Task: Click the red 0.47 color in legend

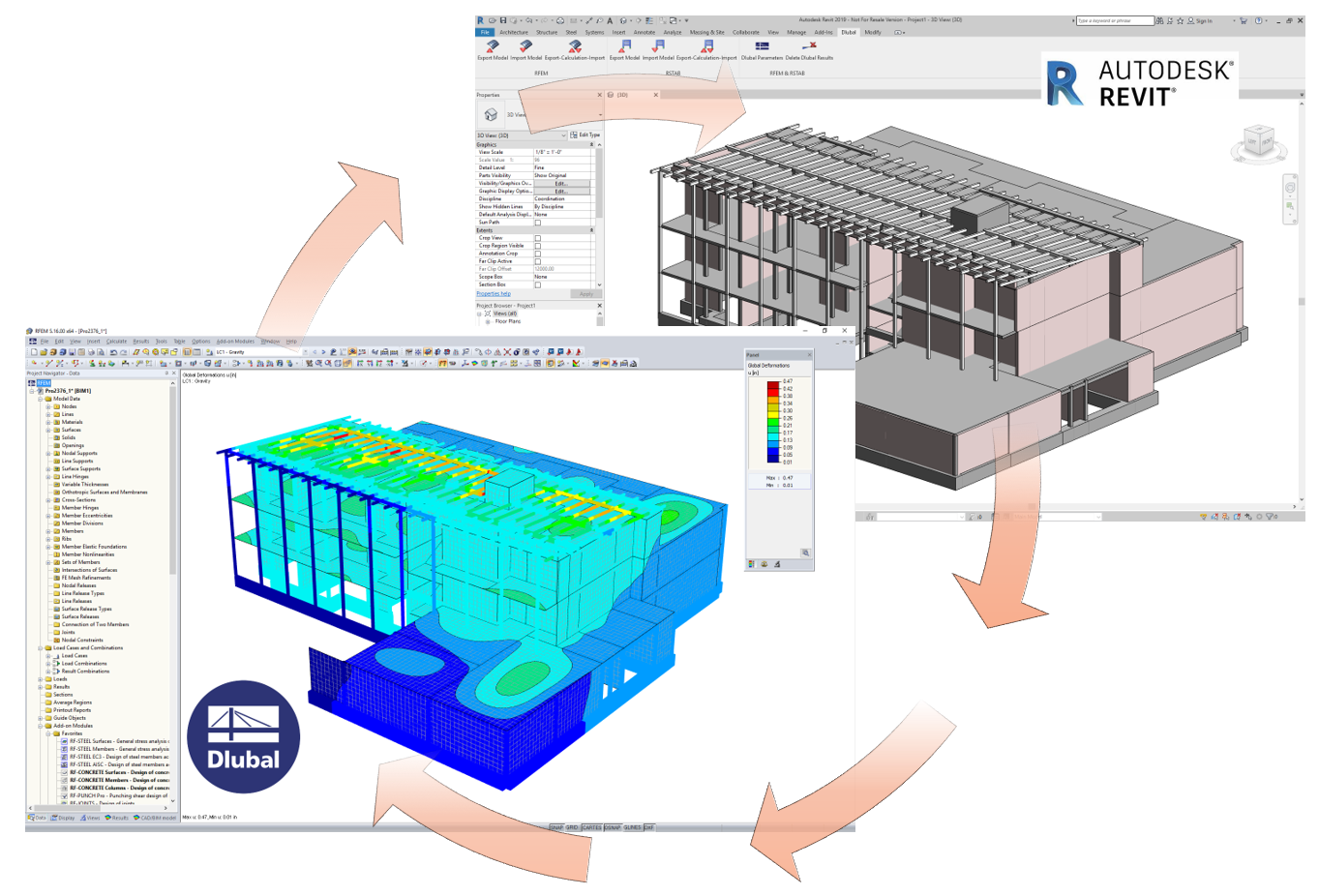Action: click(x=772, y=384)
